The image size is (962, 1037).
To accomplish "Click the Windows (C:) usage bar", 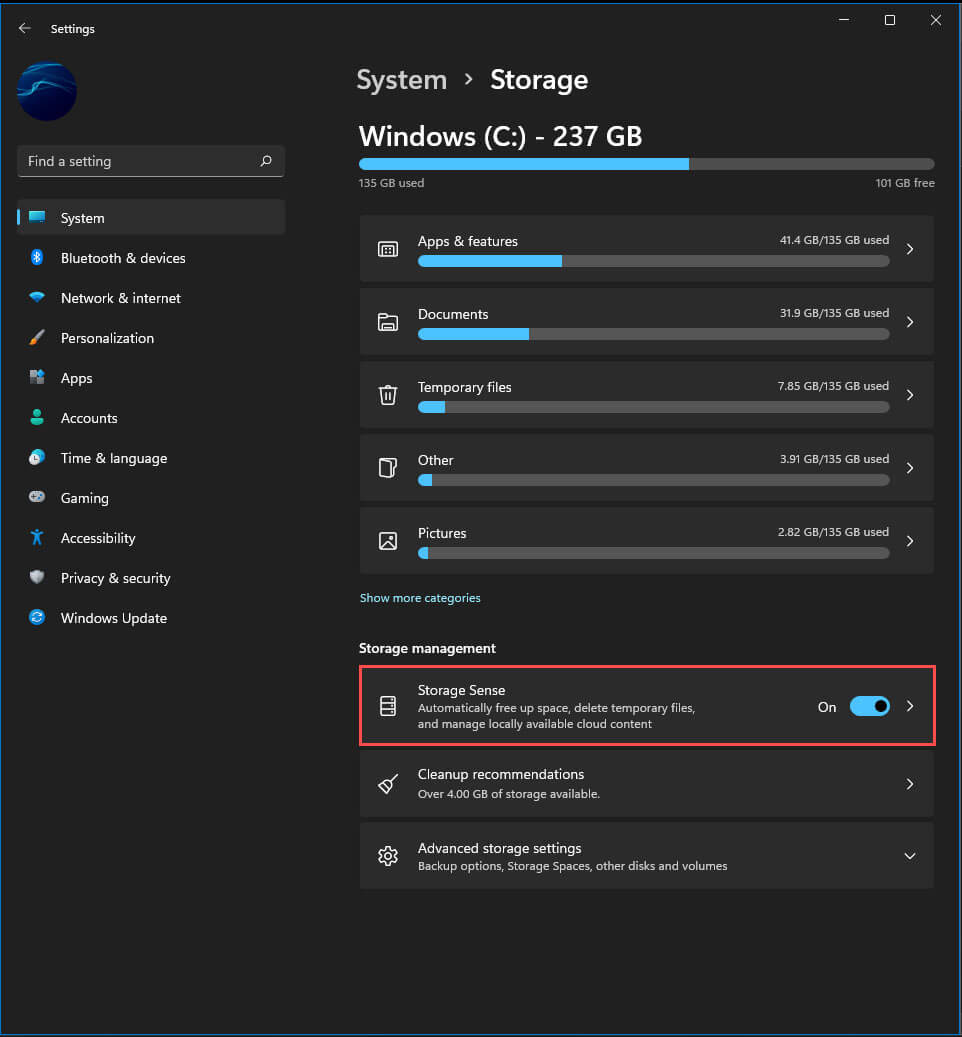I will (647, 164).
